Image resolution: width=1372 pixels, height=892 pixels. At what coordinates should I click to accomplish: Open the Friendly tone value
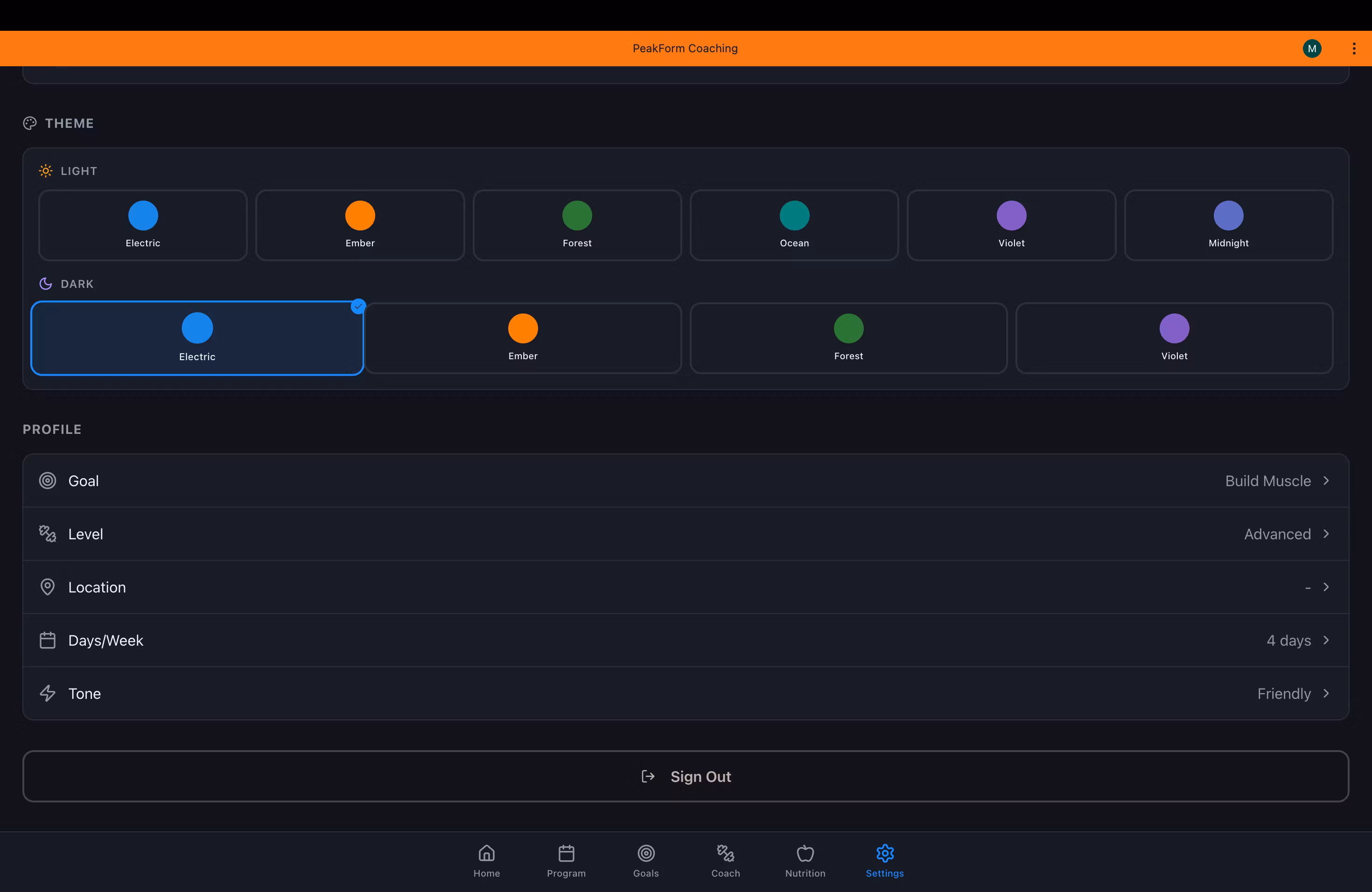click(x=1284, y=694)
